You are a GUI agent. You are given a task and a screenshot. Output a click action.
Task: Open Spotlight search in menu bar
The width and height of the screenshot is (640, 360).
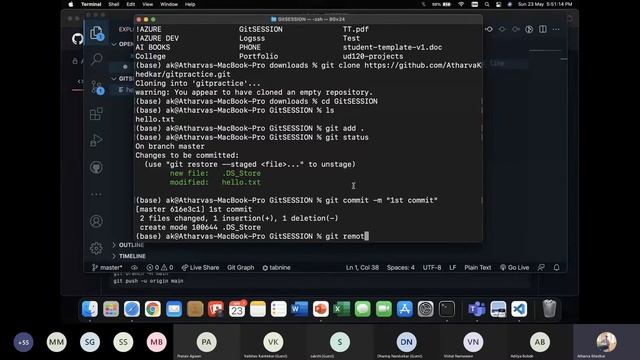click(487, 4)
